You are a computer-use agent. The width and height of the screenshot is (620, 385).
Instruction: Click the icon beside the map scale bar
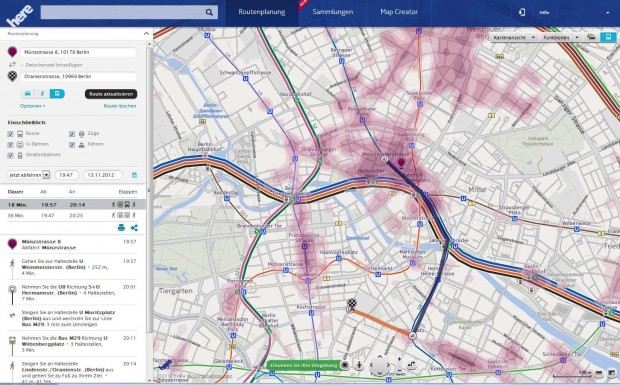[599, 373]
